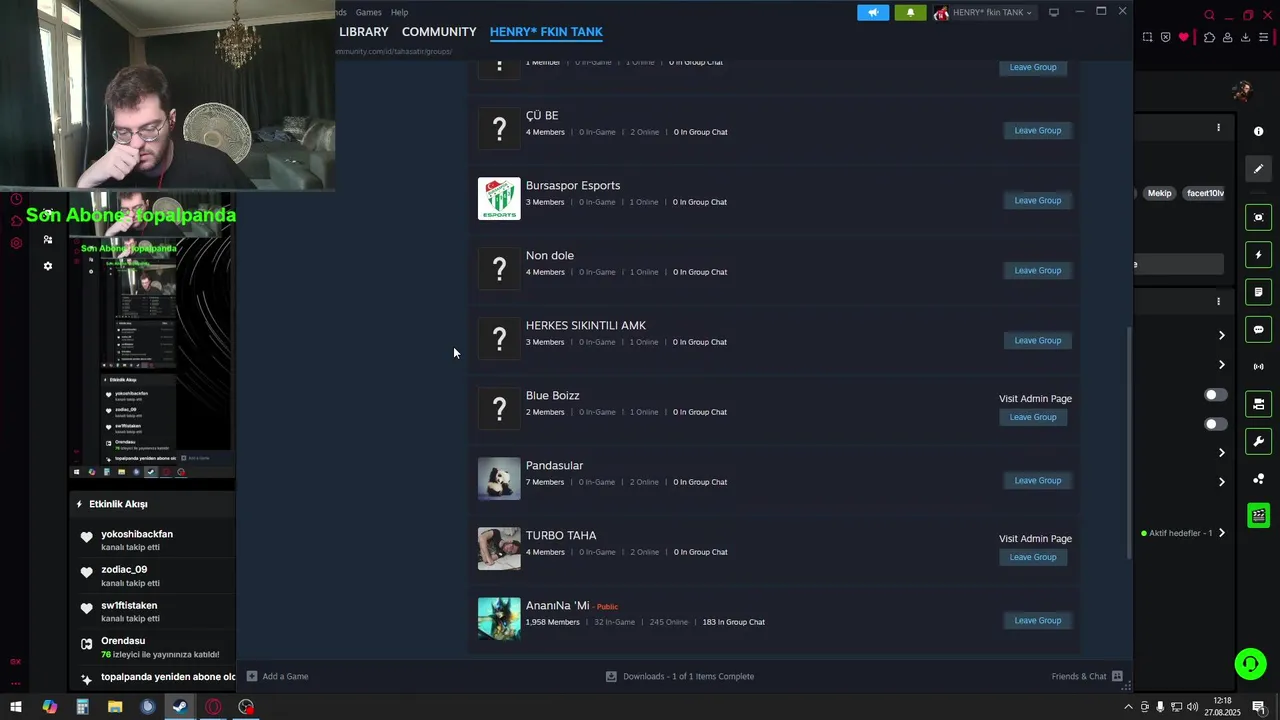Click the pencil edit icon in sidebar
1280x720 pixels.
(x=1258, y=169)
